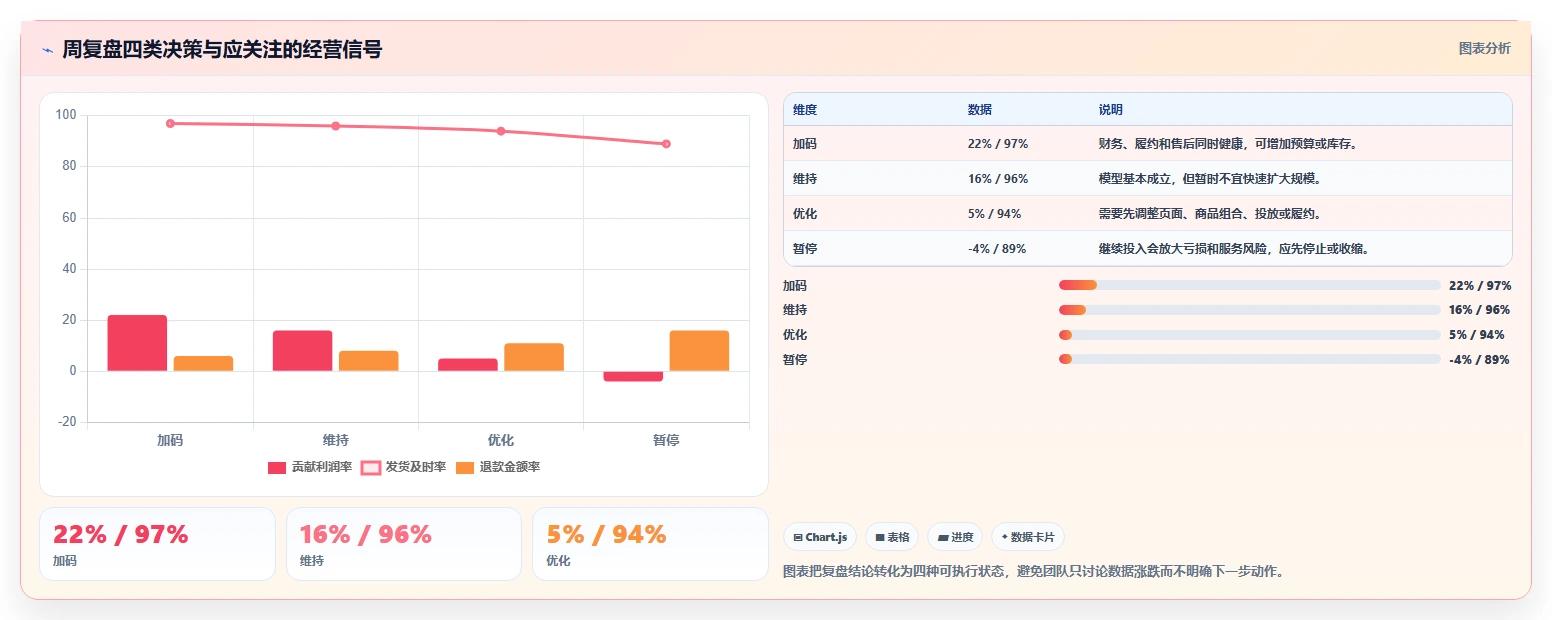Click the 图表把复盘结论 footer description
Image resolution: width=1552 pixels, height=620 pixels.
pyautogui.click(x=1034, y=571)
